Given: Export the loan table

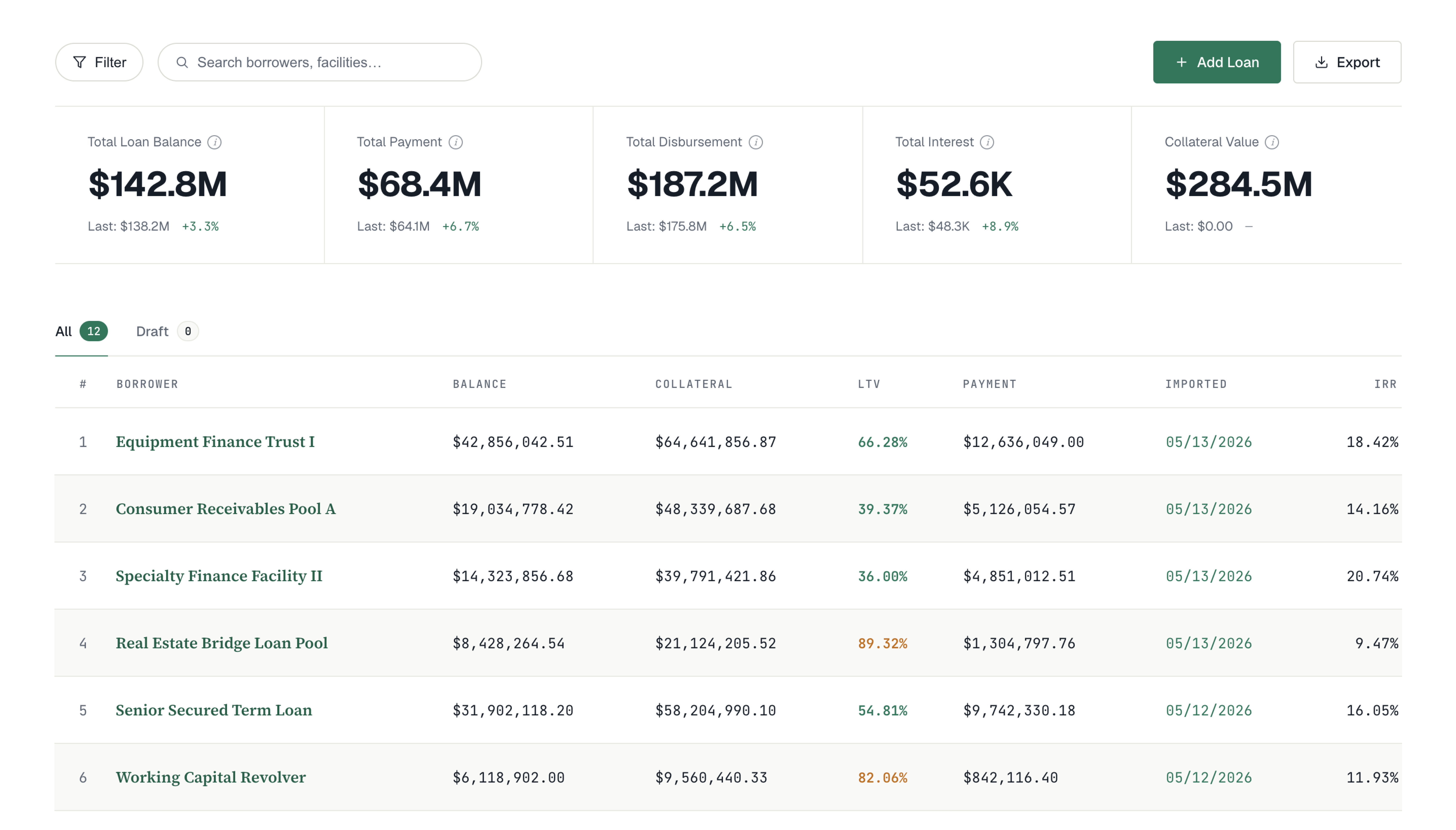Looking at the screenshot, I should (x=1347, y=62).
